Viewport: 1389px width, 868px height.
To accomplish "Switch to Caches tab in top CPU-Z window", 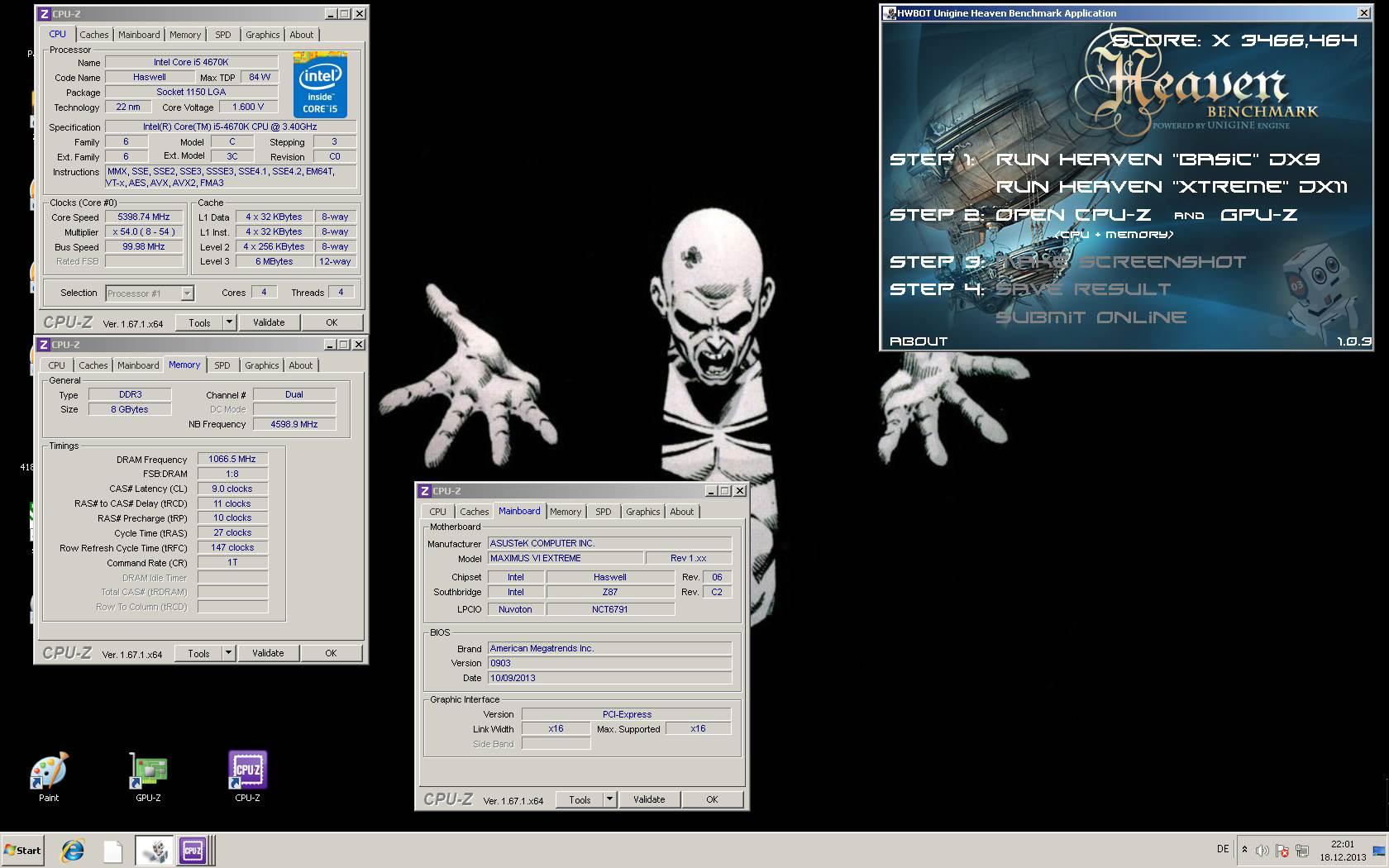I will click(x=94, y=35).
